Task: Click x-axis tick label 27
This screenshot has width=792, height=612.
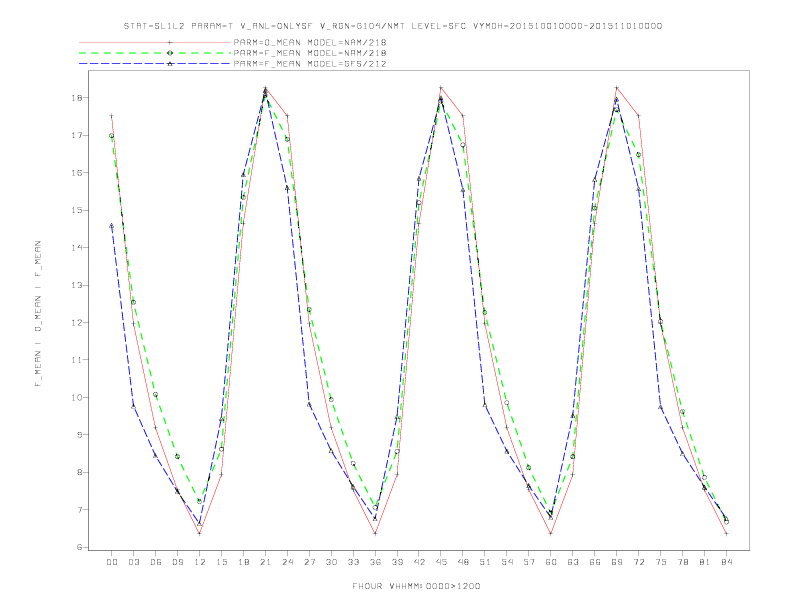Action: [x=309, y=562]
